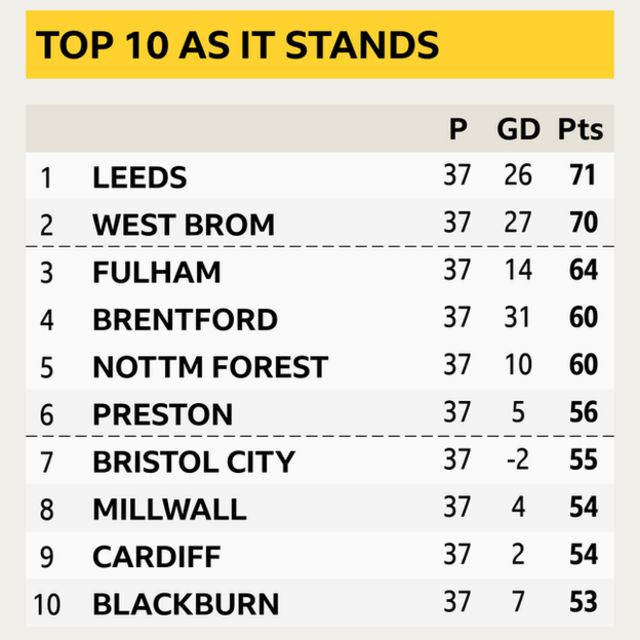Select Blackburn in tenth place
The image size is (640, 640).
coord(186,604)
